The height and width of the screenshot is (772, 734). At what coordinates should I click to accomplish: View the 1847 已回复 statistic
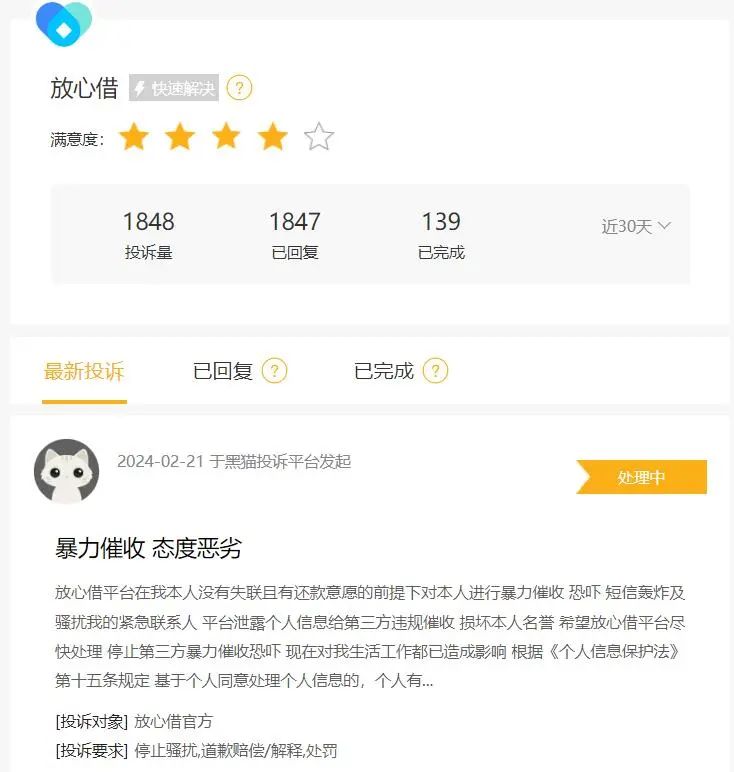coord(295,235)
